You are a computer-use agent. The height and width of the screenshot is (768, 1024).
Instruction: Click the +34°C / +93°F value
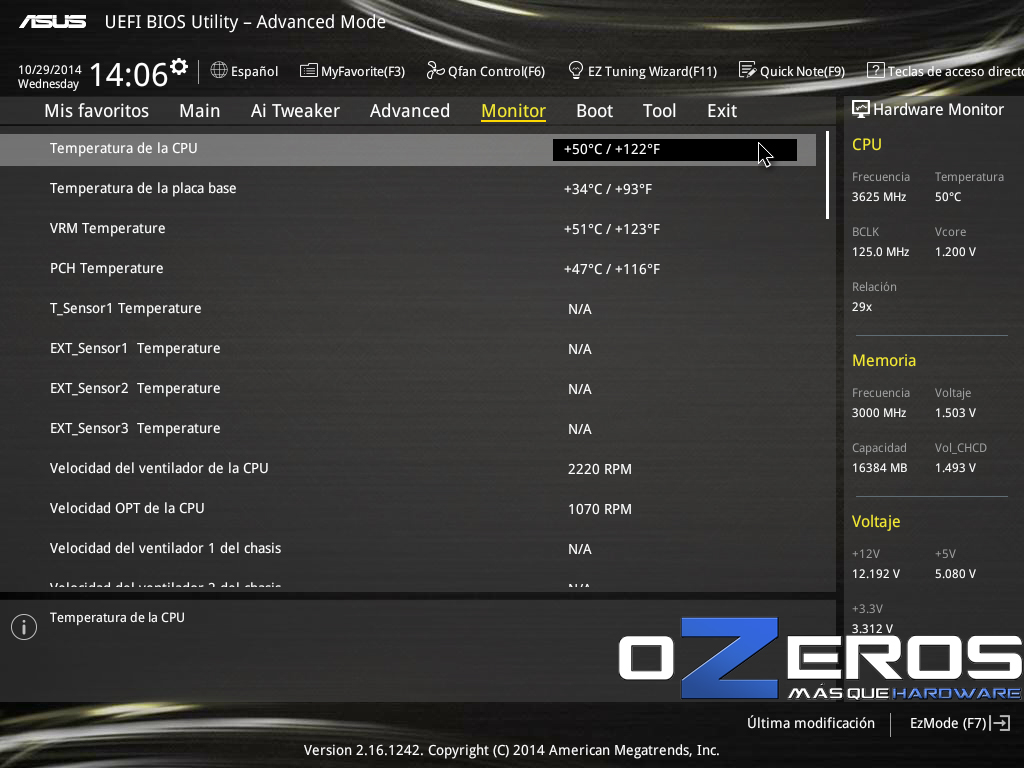click(608, 189)
